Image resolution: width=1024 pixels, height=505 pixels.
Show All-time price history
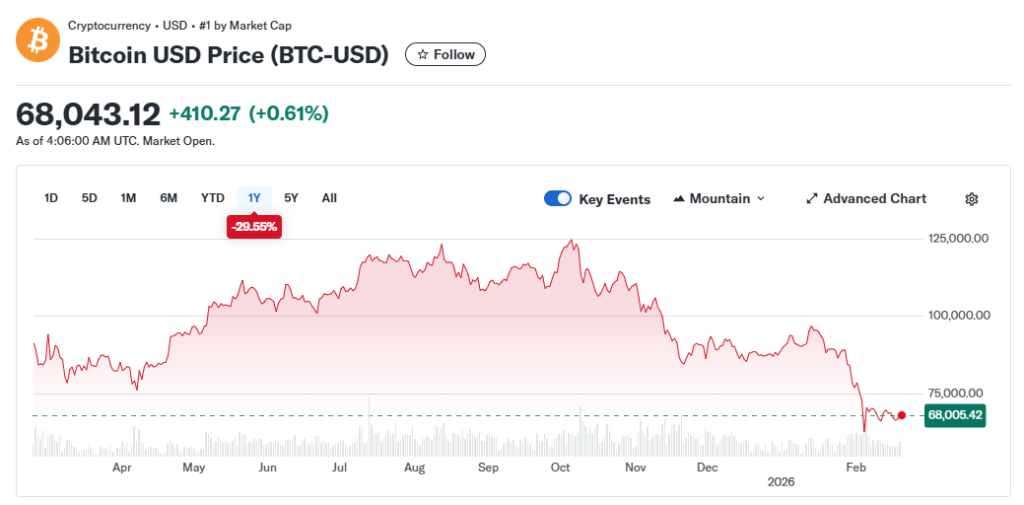tap(329, 198)
